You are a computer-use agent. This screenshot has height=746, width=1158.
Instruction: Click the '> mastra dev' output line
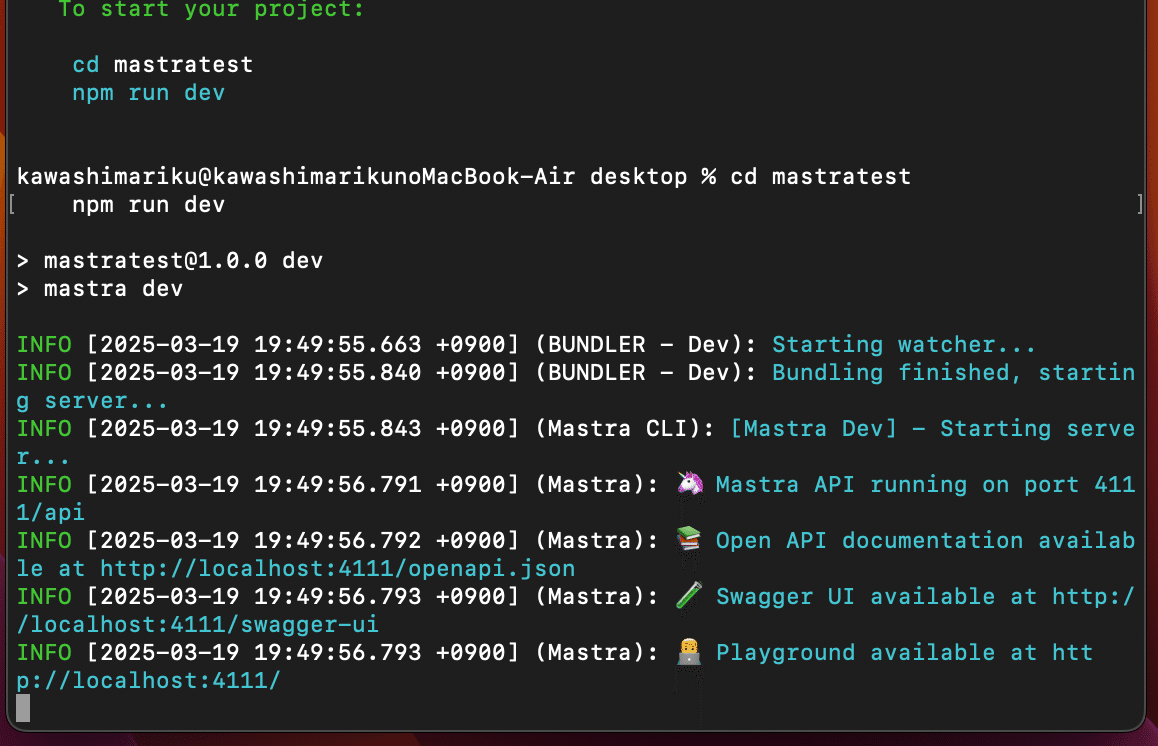[99, 289]
